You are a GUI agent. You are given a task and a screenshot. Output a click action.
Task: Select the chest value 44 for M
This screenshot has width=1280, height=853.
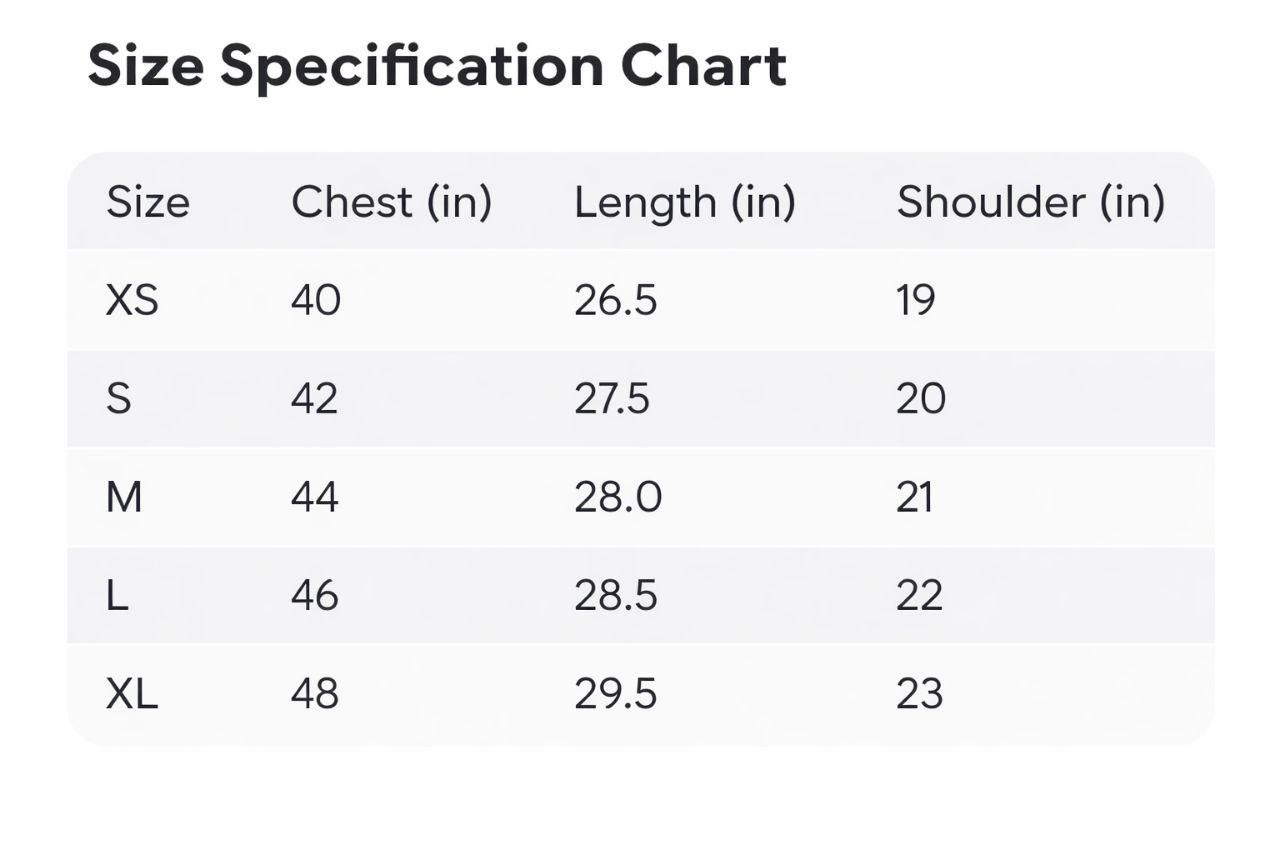315,497
